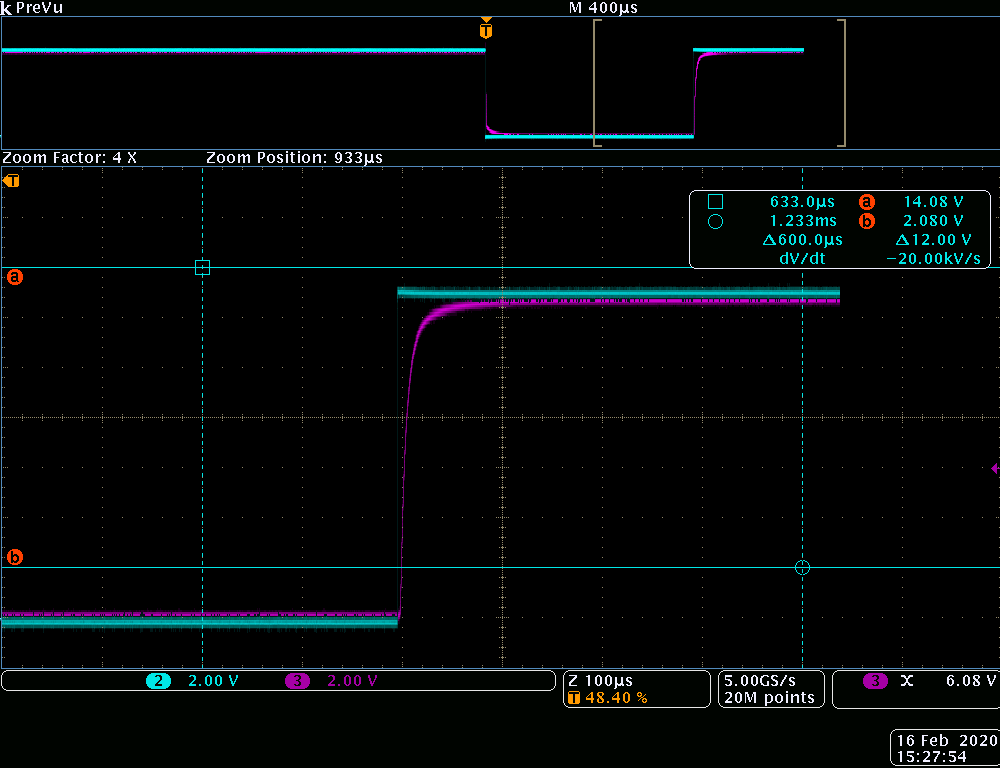The width and height of the screenshot is (1000, 768).
Task: Select horizontal cursor 'a' marker on left edge
Action: [x=14, y=277]
